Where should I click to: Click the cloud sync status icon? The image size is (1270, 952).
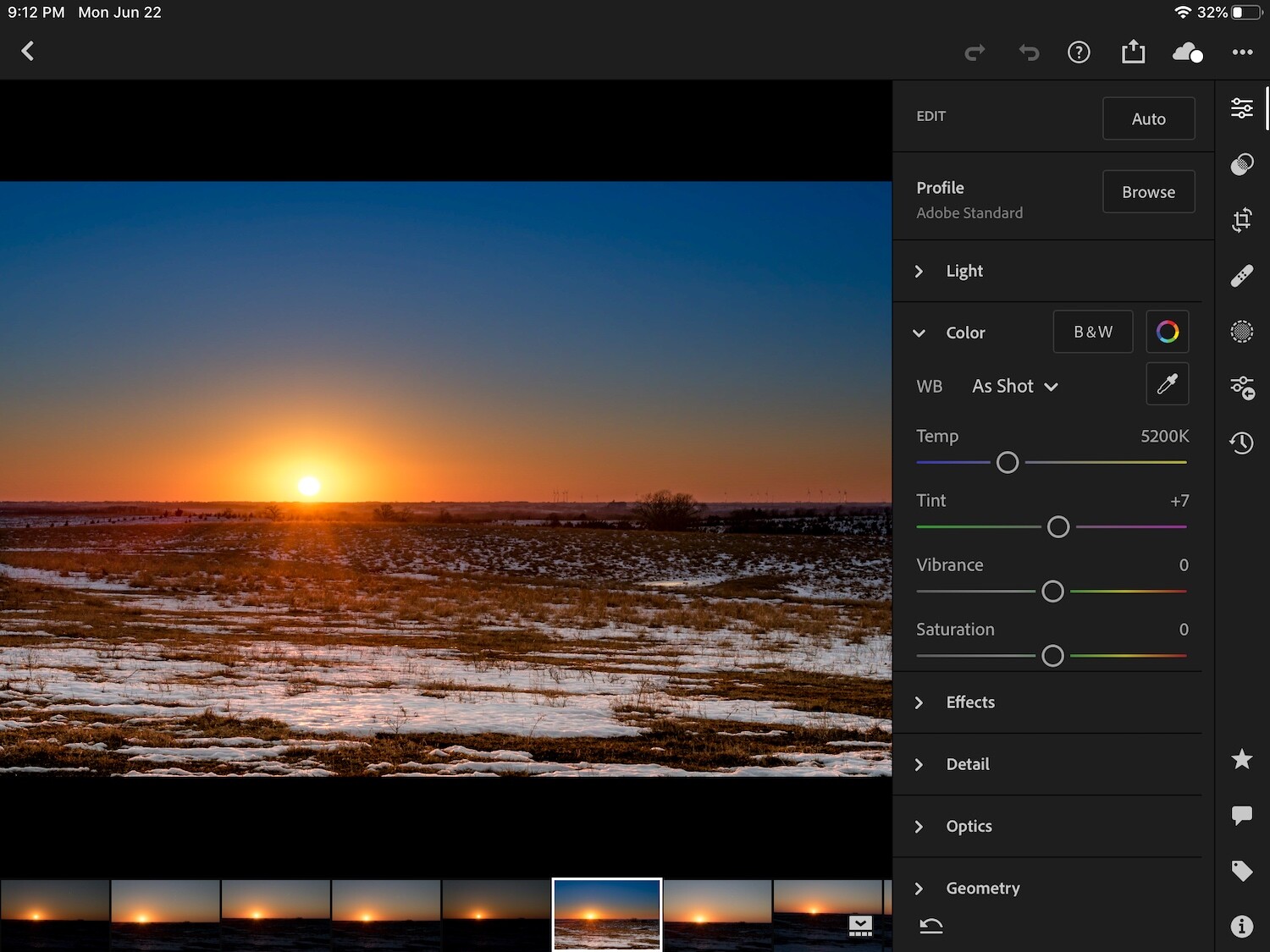click(1187, 52)
